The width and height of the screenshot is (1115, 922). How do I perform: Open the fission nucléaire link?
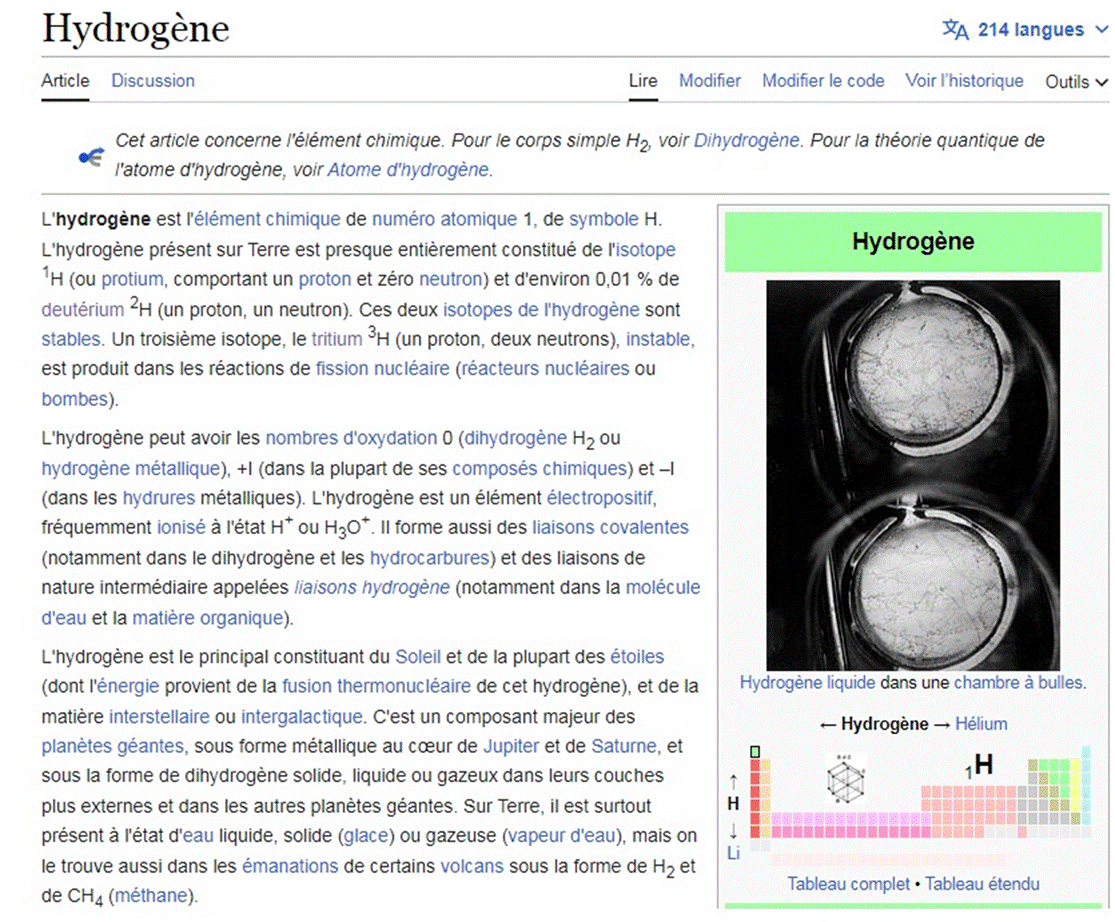click(x=383, y=369)
